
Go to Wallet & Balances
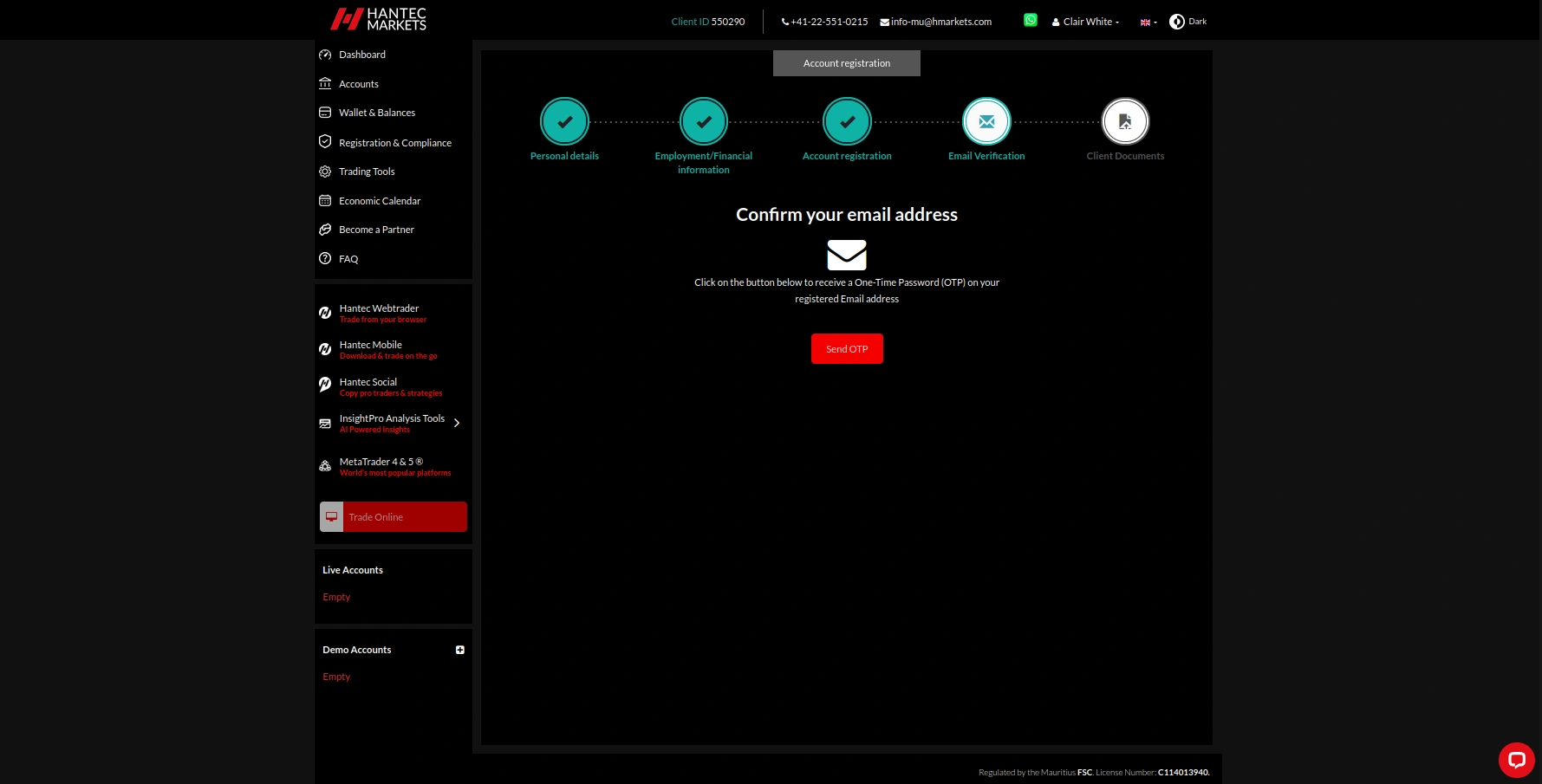coord(376,113)
